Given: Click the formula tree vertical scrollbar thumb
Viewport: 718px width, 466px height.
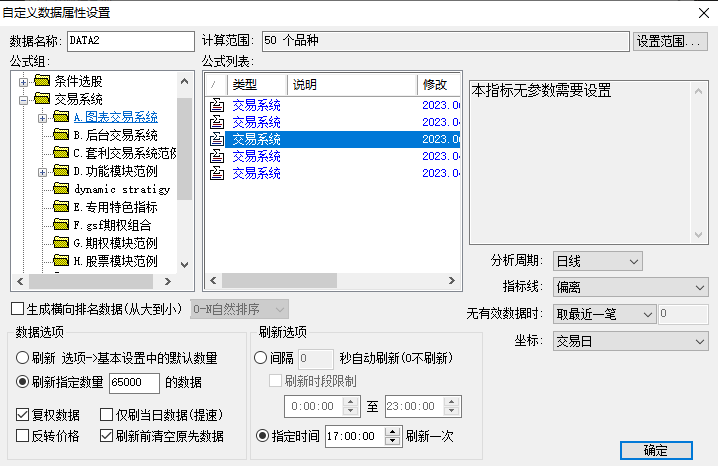Looking at the screenshot, I should (x=184, y=149).
